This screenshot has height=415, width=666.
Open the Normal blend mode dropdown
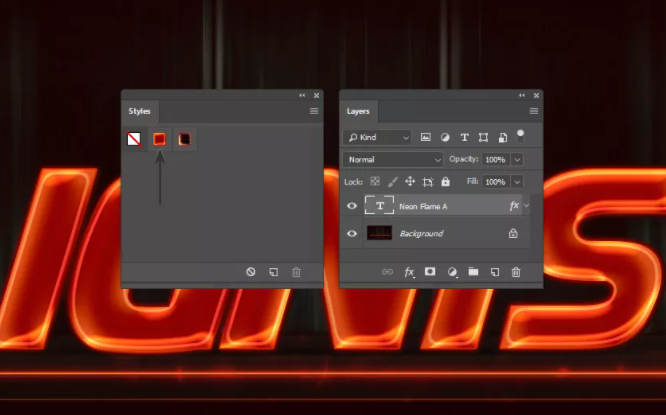[393, 160]
